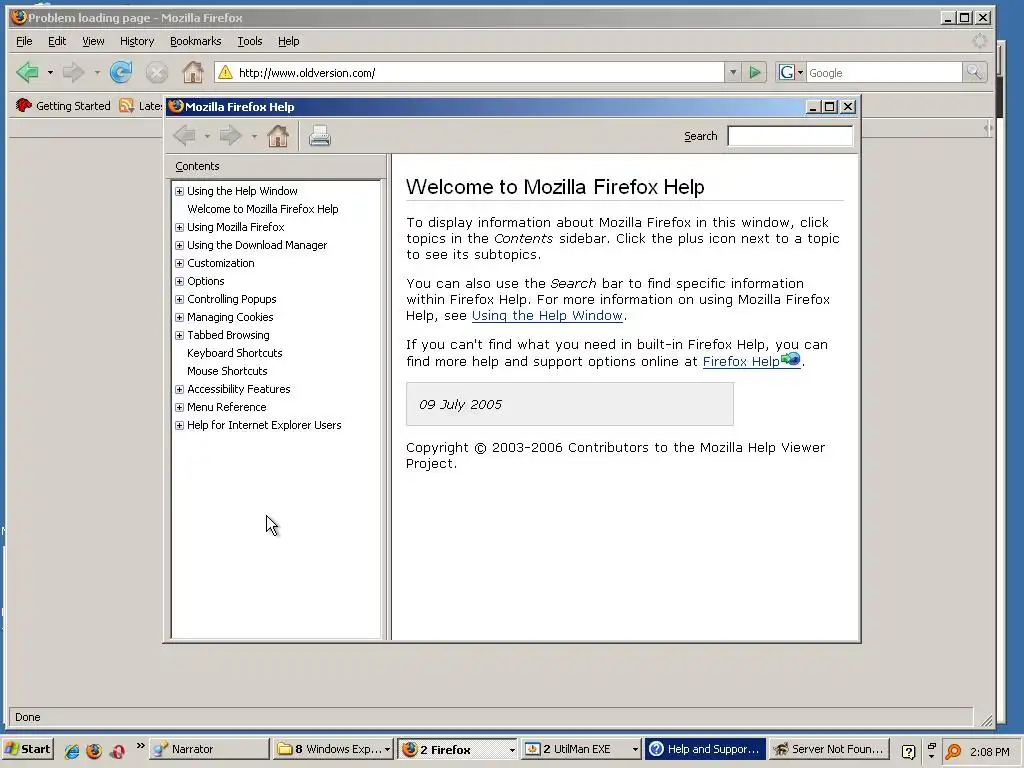The image size is (1024, 768).
Task: Select Keyboard Shortcuts in Contents
Action: point(234,353)
